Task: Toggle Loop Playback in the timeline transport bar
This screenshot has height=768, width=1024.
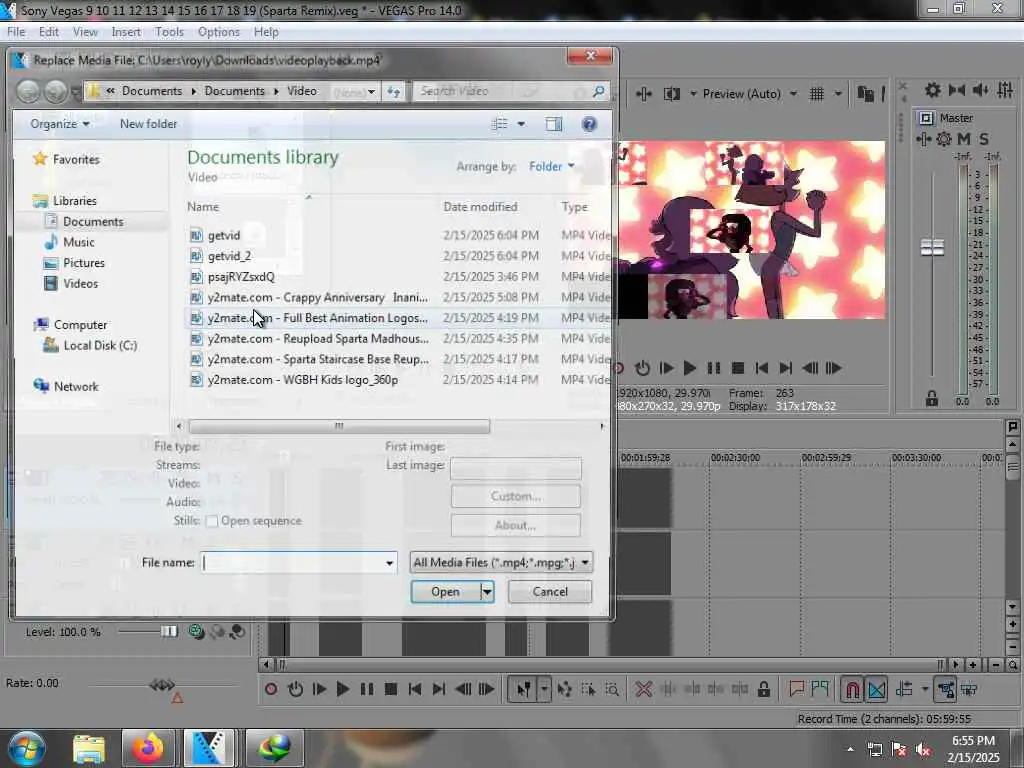Action: tap(295, 689)
